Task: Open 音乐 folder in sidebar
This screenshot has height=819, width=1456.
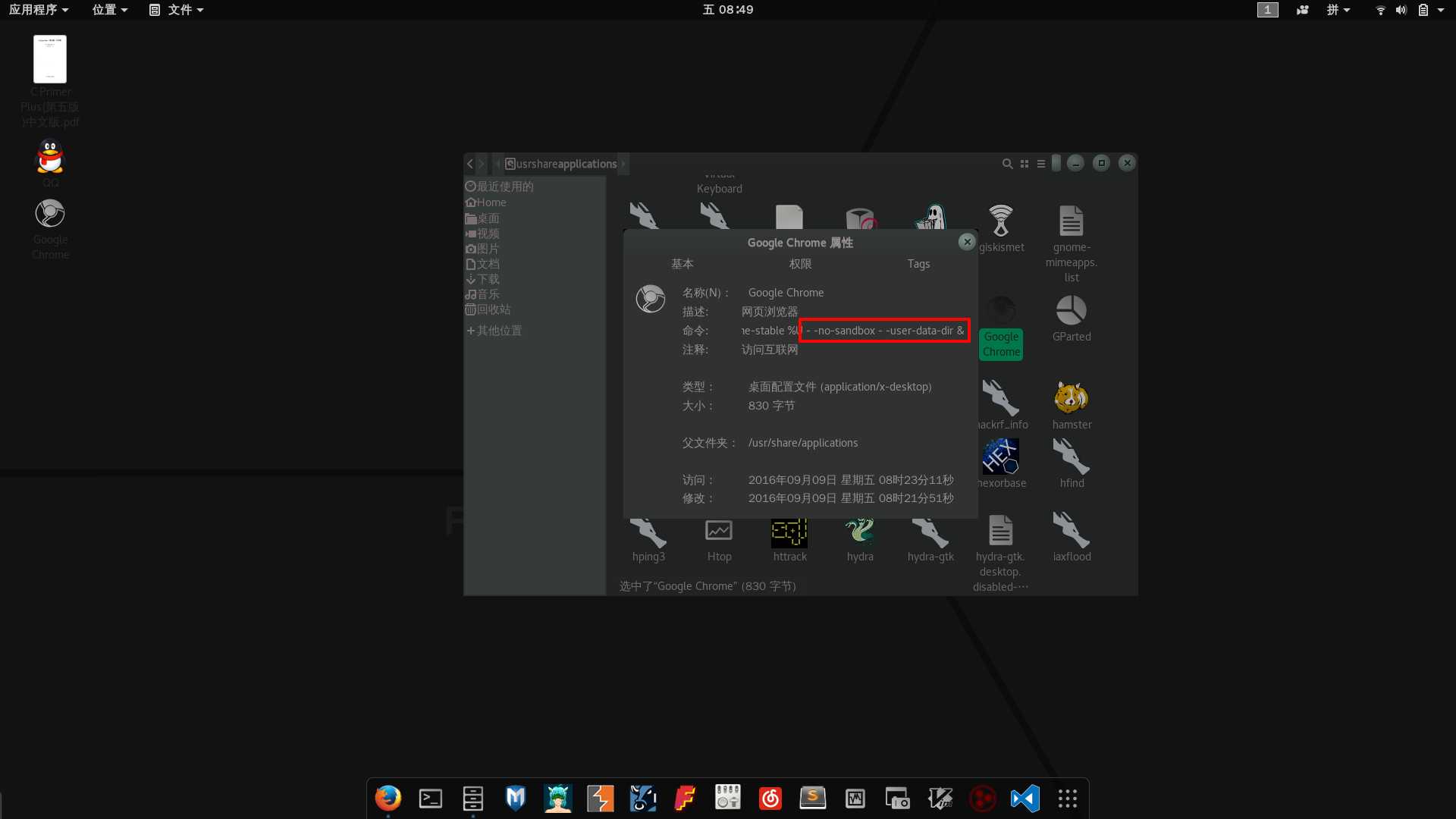Action: (482, 294)
